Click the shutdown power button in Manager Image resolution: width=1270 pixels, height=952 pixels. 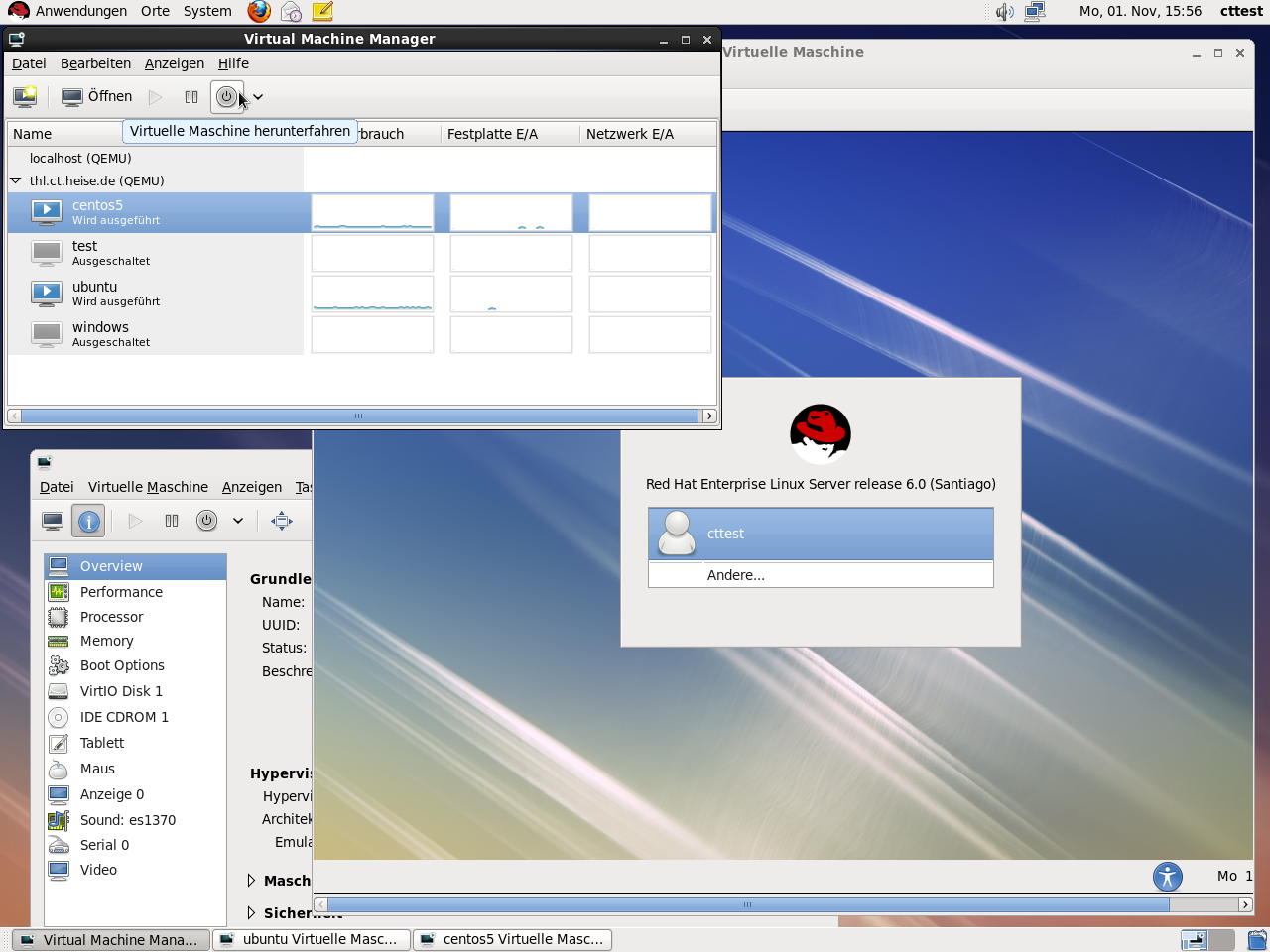227,97
